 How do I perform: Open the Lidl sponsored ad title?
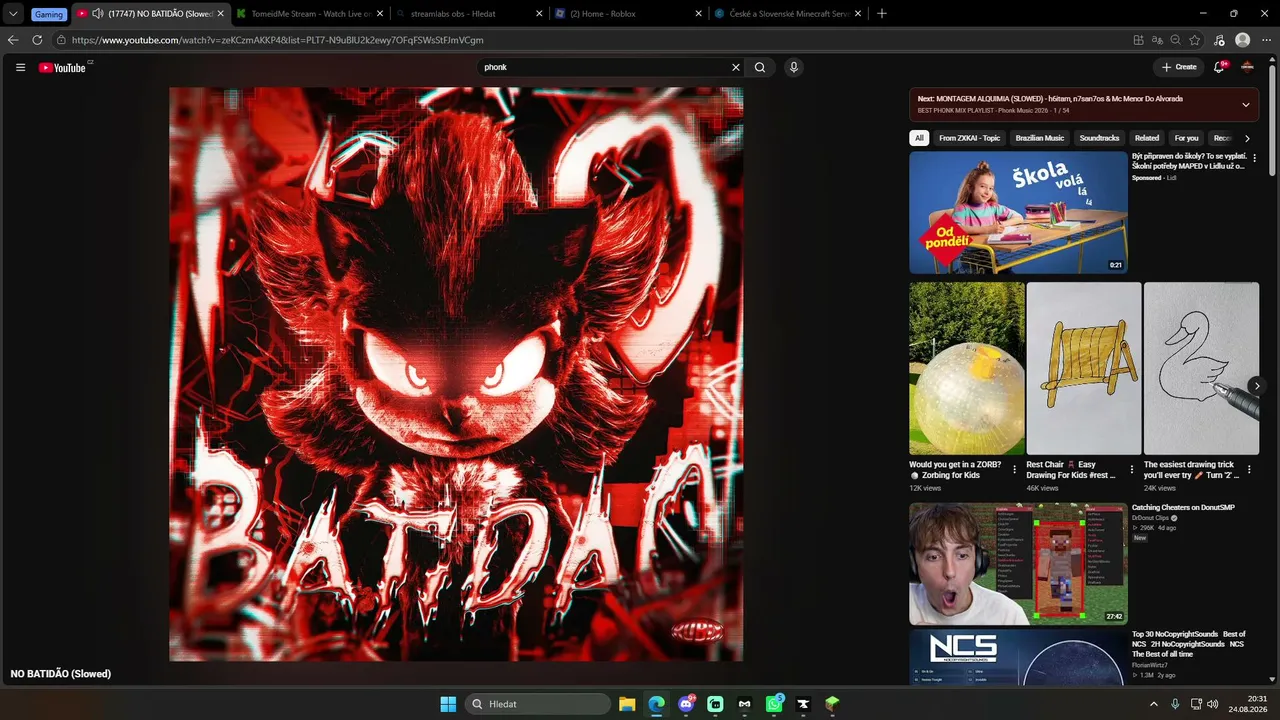click(x=1190, y=161)
